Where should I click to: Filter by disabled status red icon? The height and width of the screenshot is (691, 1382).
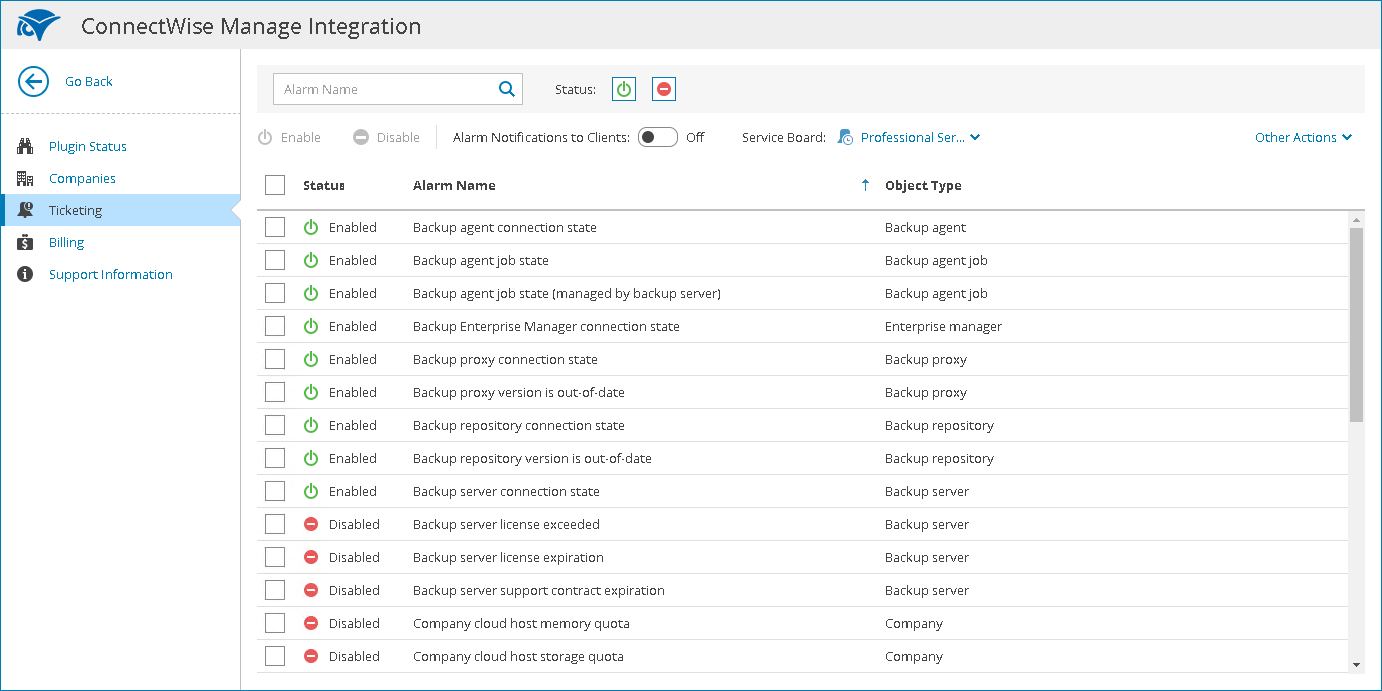(664, 89)
